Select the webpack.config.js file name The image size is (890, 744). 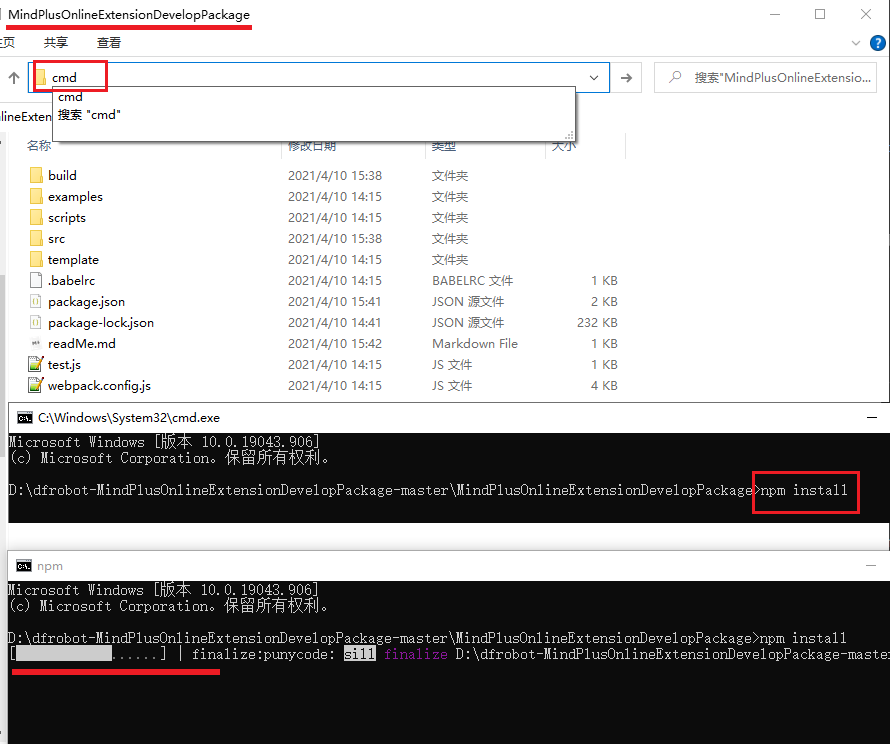point(99,385)
